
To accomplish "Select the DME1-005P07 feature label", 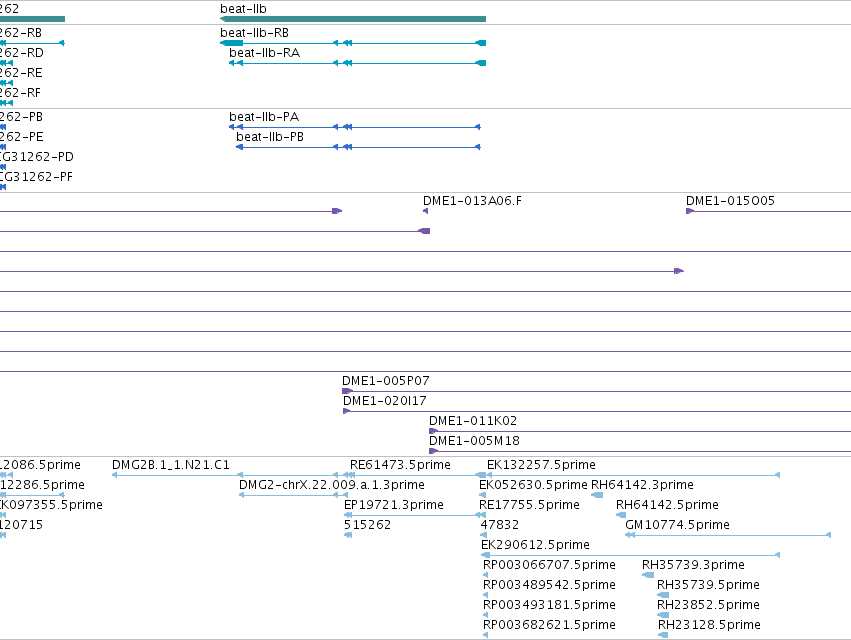I will pyautogui.click(x=385, y=381).
